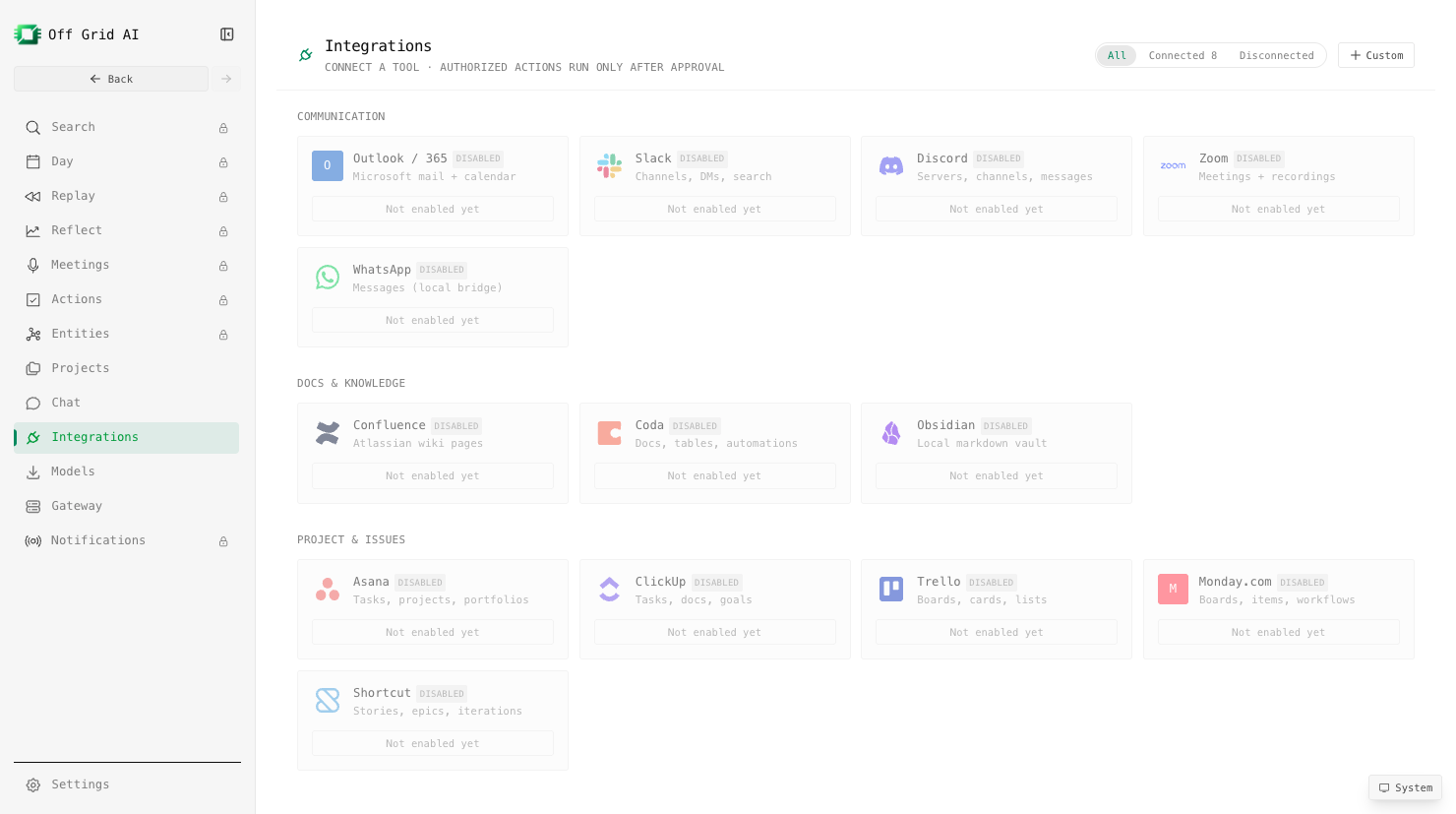Click the Shortcut logo icon

coord(328,701)
